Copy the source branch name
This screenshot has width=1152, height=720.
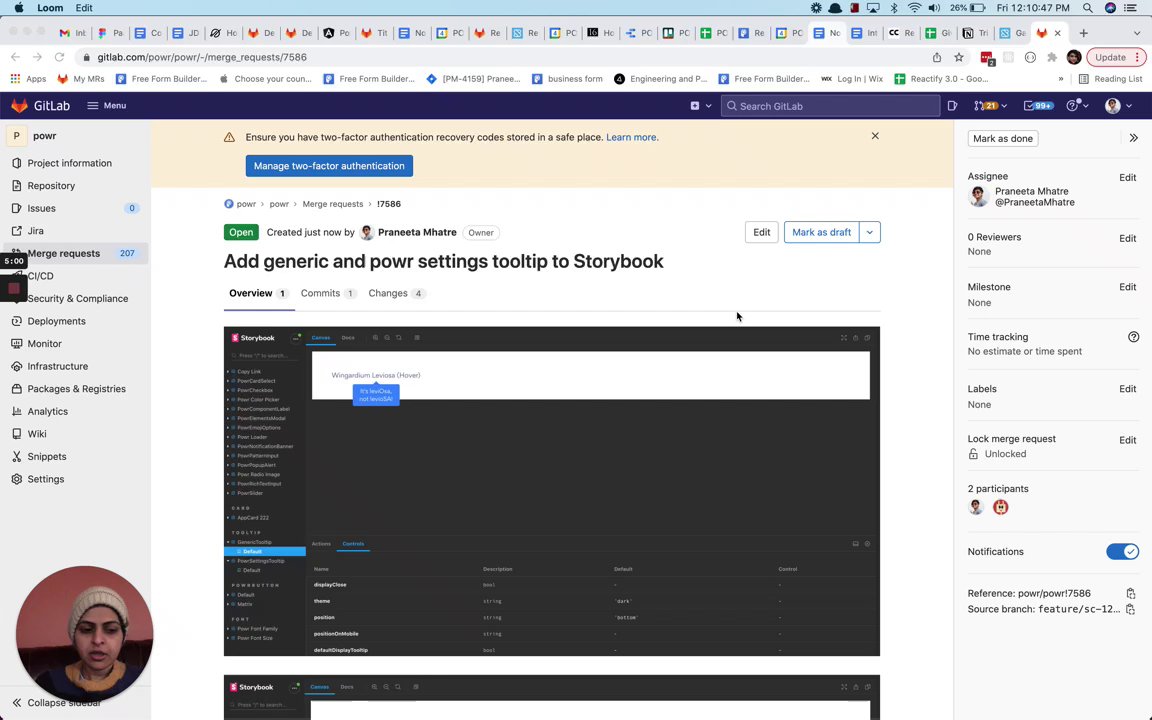(1131, 609)
